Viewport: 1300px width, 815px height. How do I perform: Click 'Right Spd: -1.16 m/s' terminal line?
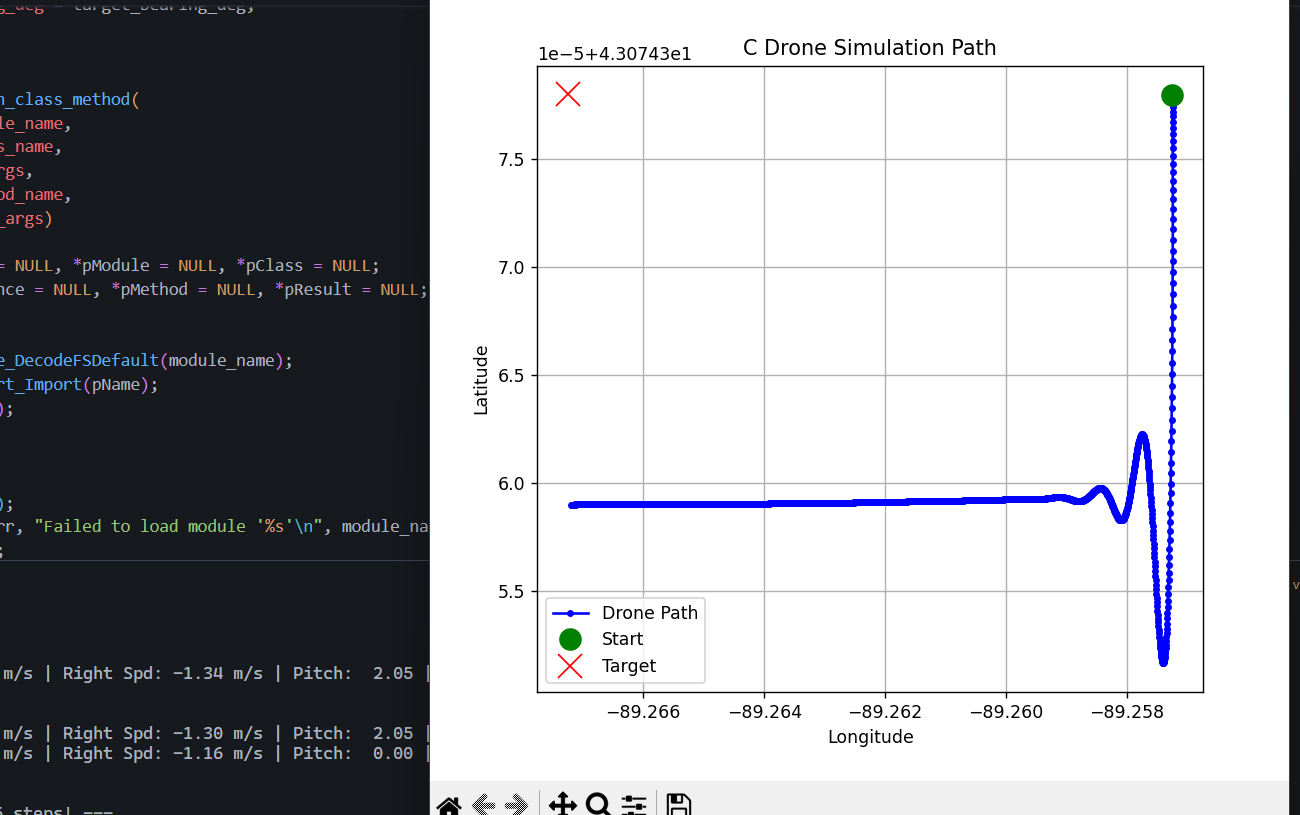point(163,753)
